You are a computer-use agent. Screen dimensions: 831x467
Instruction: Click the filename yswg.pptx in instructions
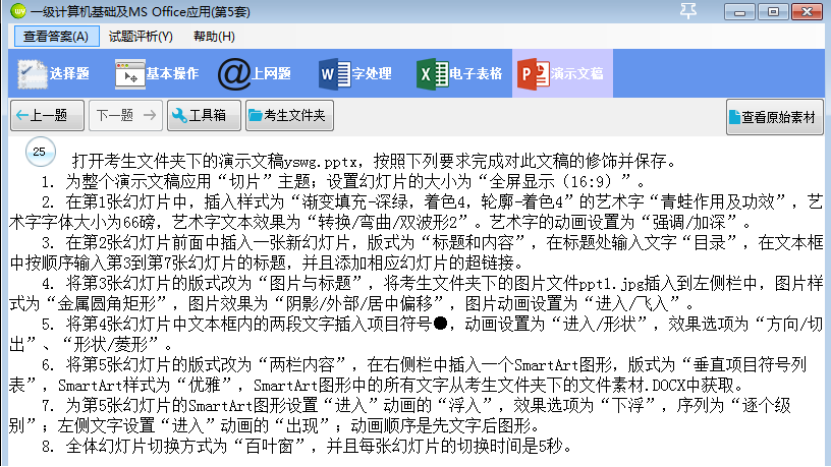click(323, 161)
